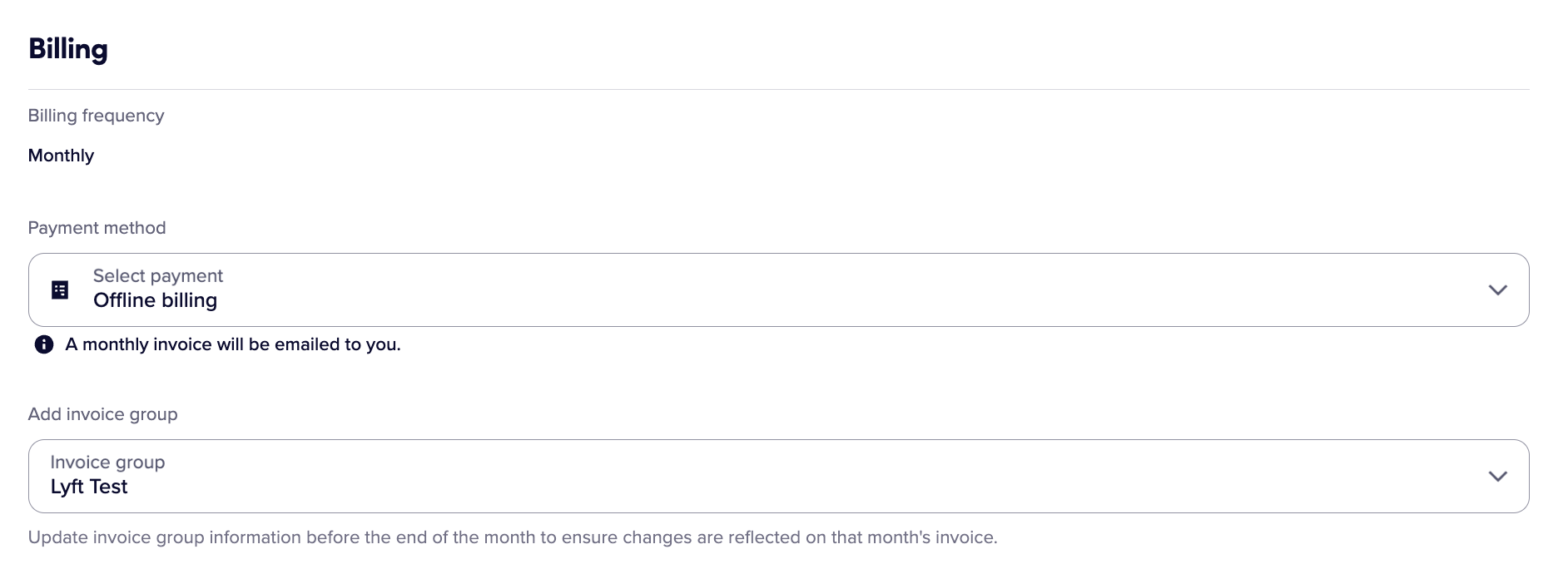Click the Monthly frequency text
Image resolution: width=1568 pixels, height=569 pixels.
point(61,155)
